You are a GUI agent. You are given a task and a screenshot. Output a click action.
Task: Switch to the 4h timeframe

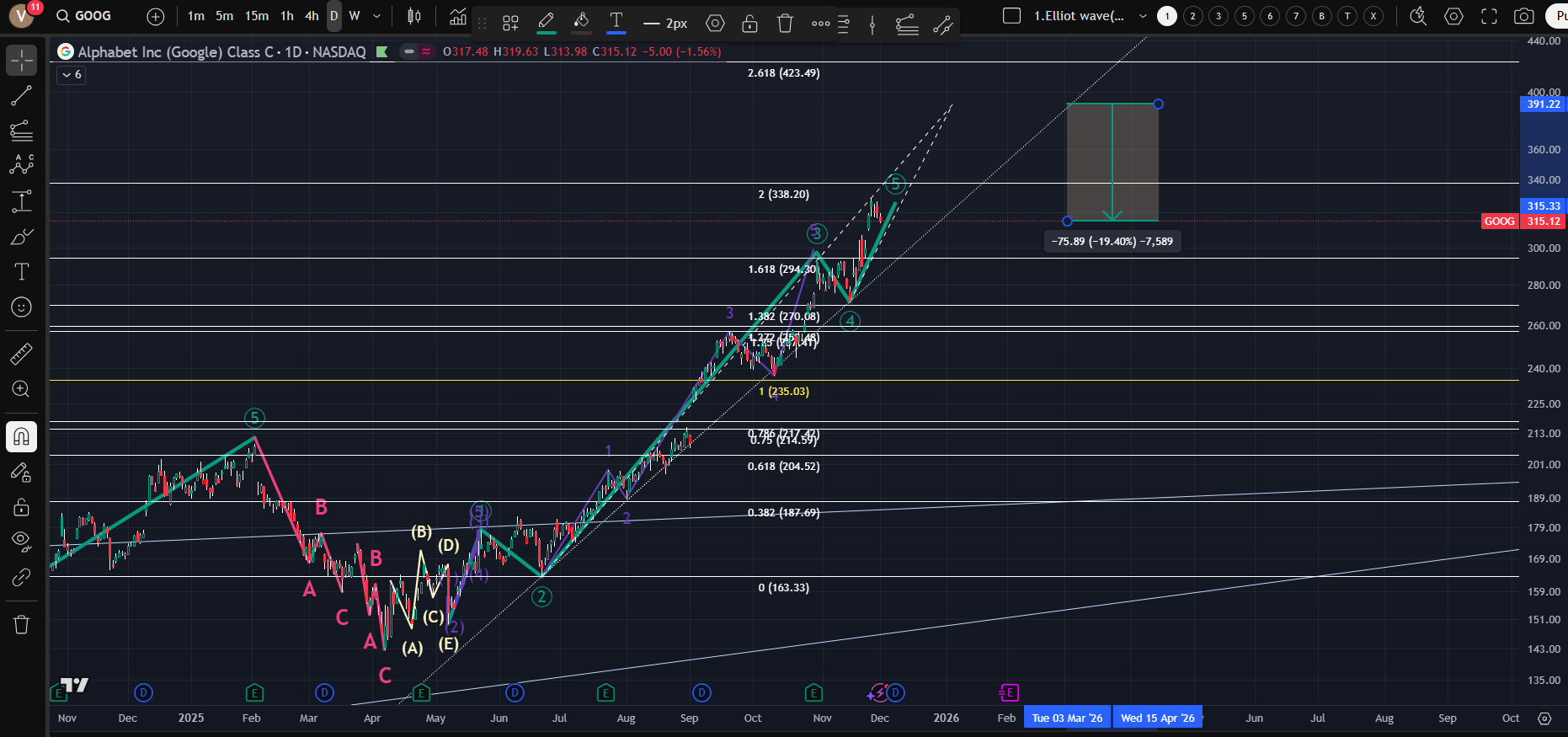point(312,16)
